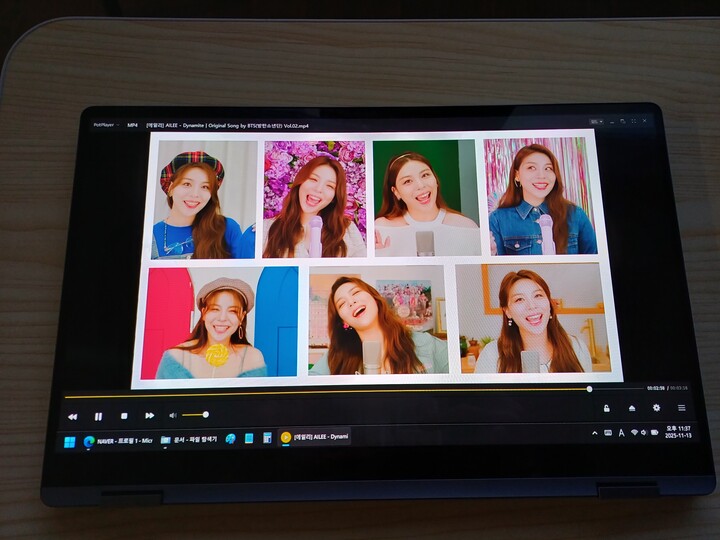Click the eject/open file icon

[631, 408]
